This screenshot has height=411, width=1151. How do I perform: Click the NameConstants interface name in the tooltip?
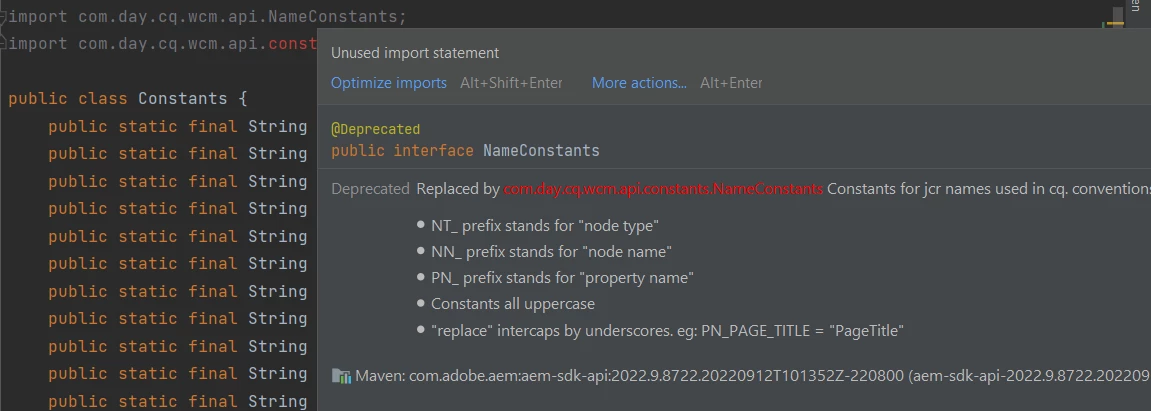[541, 151]
